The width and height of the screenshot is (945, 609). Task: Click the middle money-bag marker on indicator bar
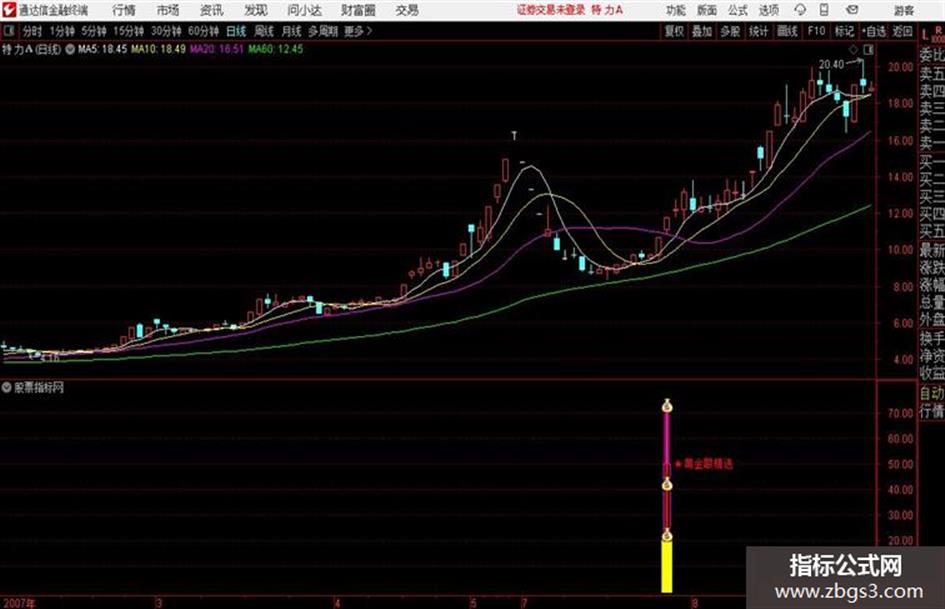pos(667,484)
